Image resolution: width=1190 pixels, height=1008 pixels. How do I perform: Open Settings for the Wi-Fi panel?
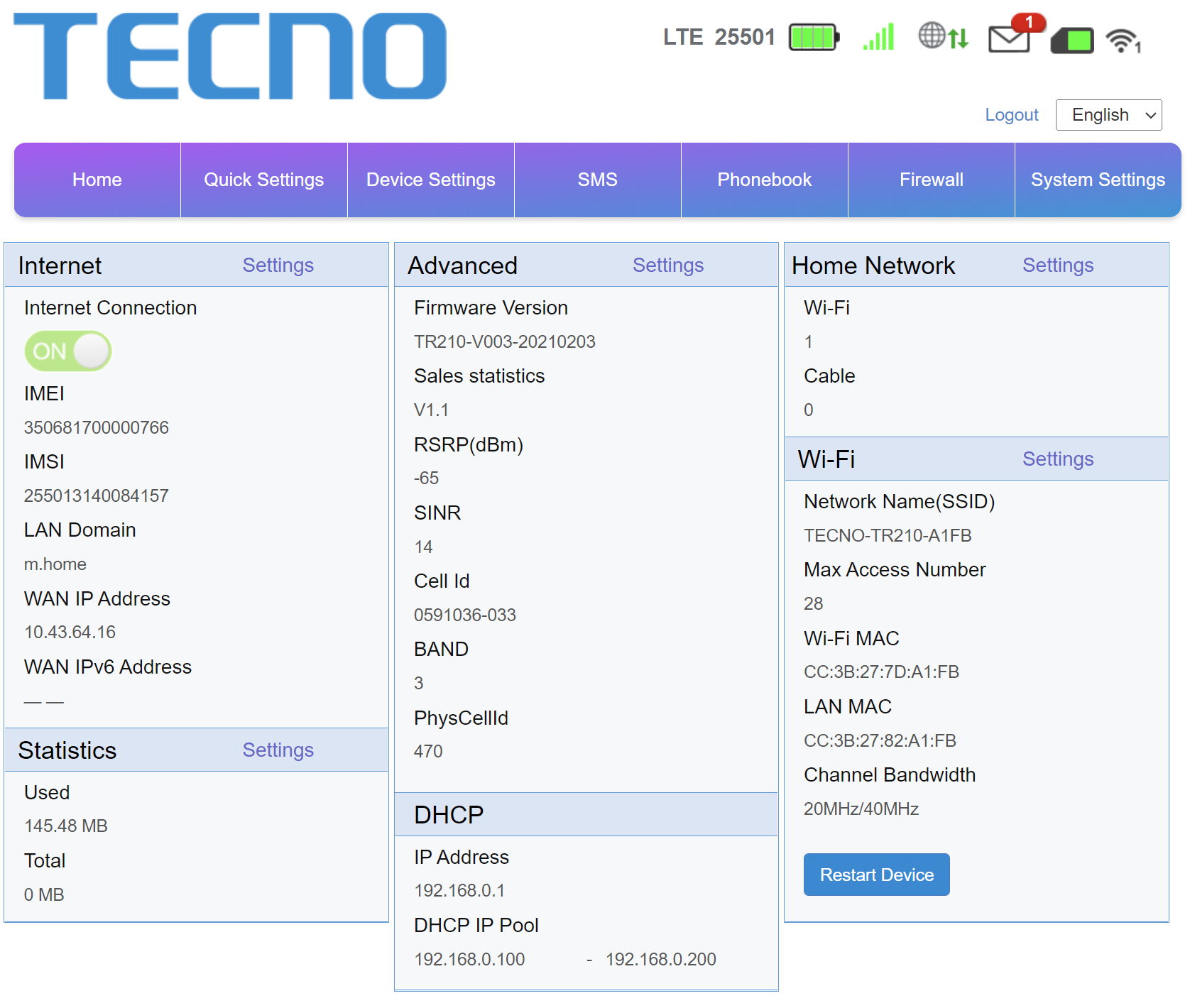pyautogui.click(x=1058, y=459)
